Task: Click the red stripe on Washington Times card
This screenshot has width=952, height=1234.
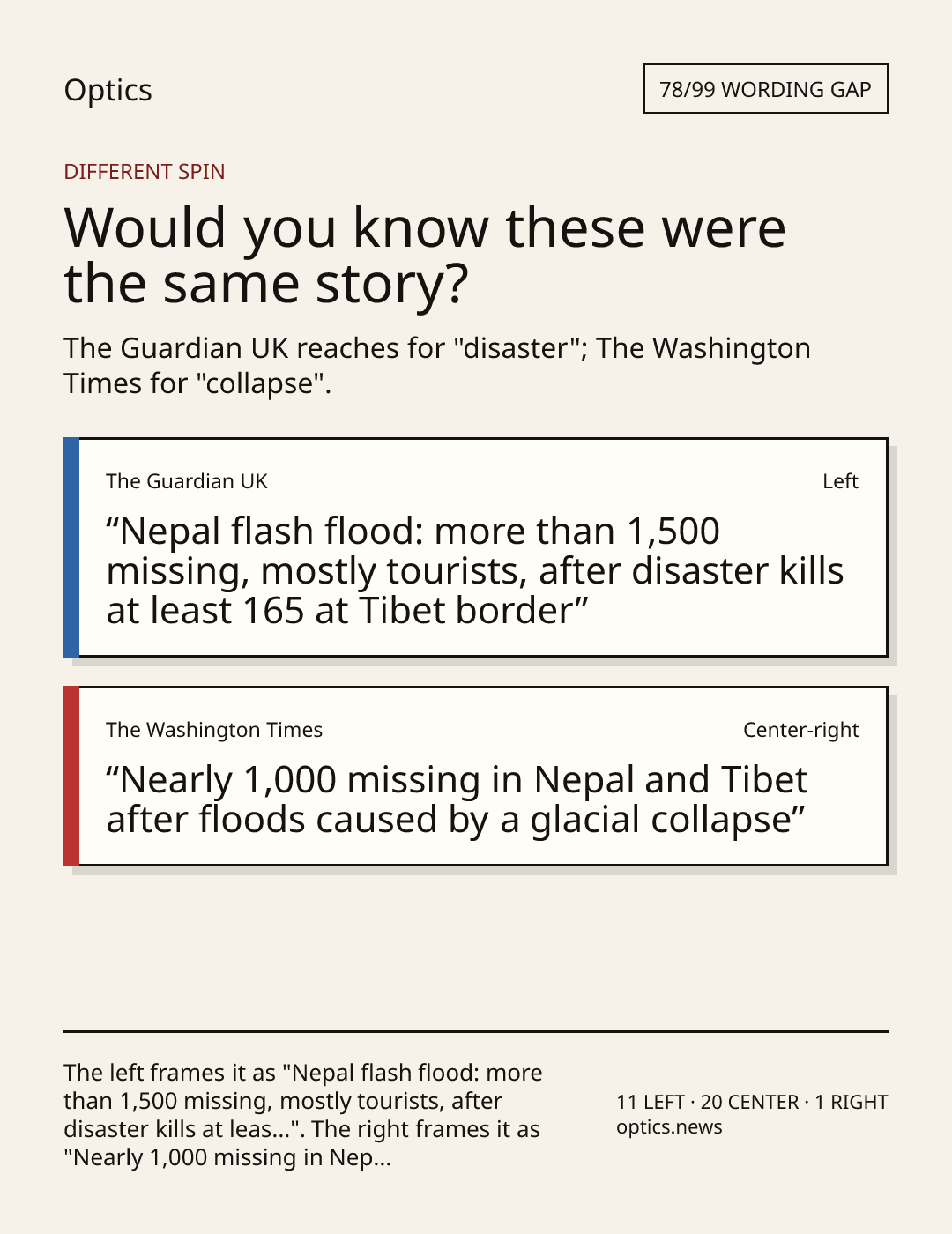Action: point(71,777)
